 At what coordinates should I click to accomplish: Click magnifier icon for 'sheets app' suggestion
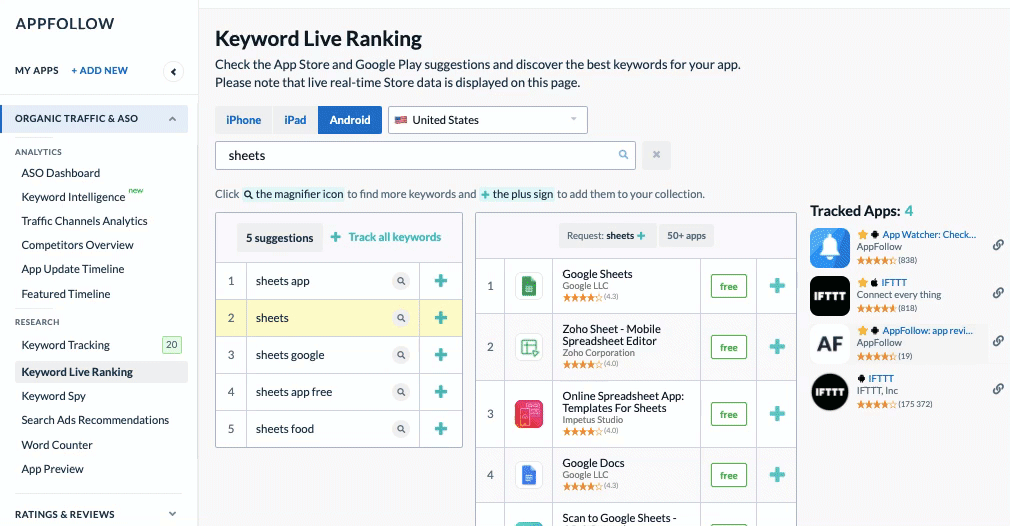pos(401,281)
